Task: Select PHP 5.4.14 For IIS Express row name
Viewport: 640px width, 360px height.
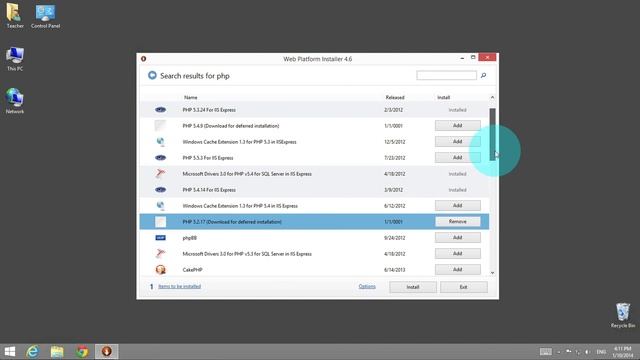Action: point(209,190)
